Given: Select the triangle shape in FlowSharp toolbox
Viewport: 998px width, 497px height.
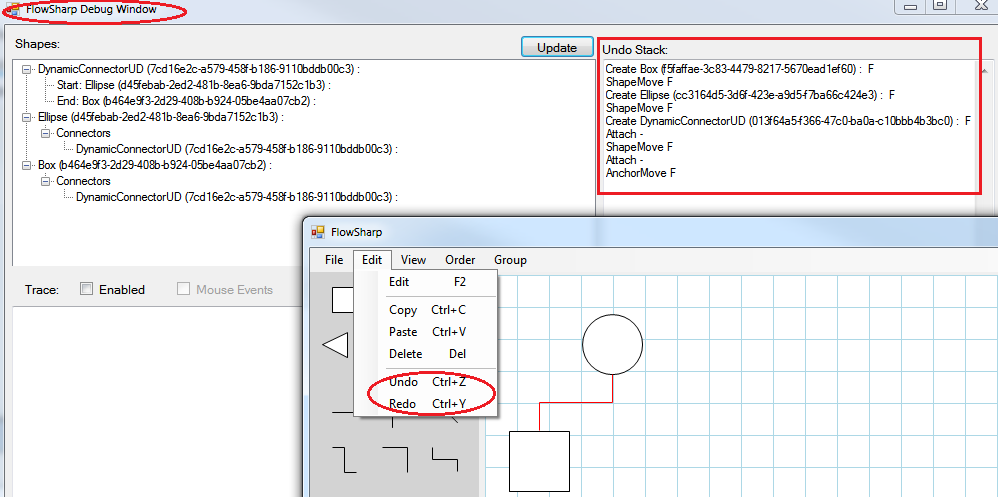Looking at the screenshot, I should point(335,346).
